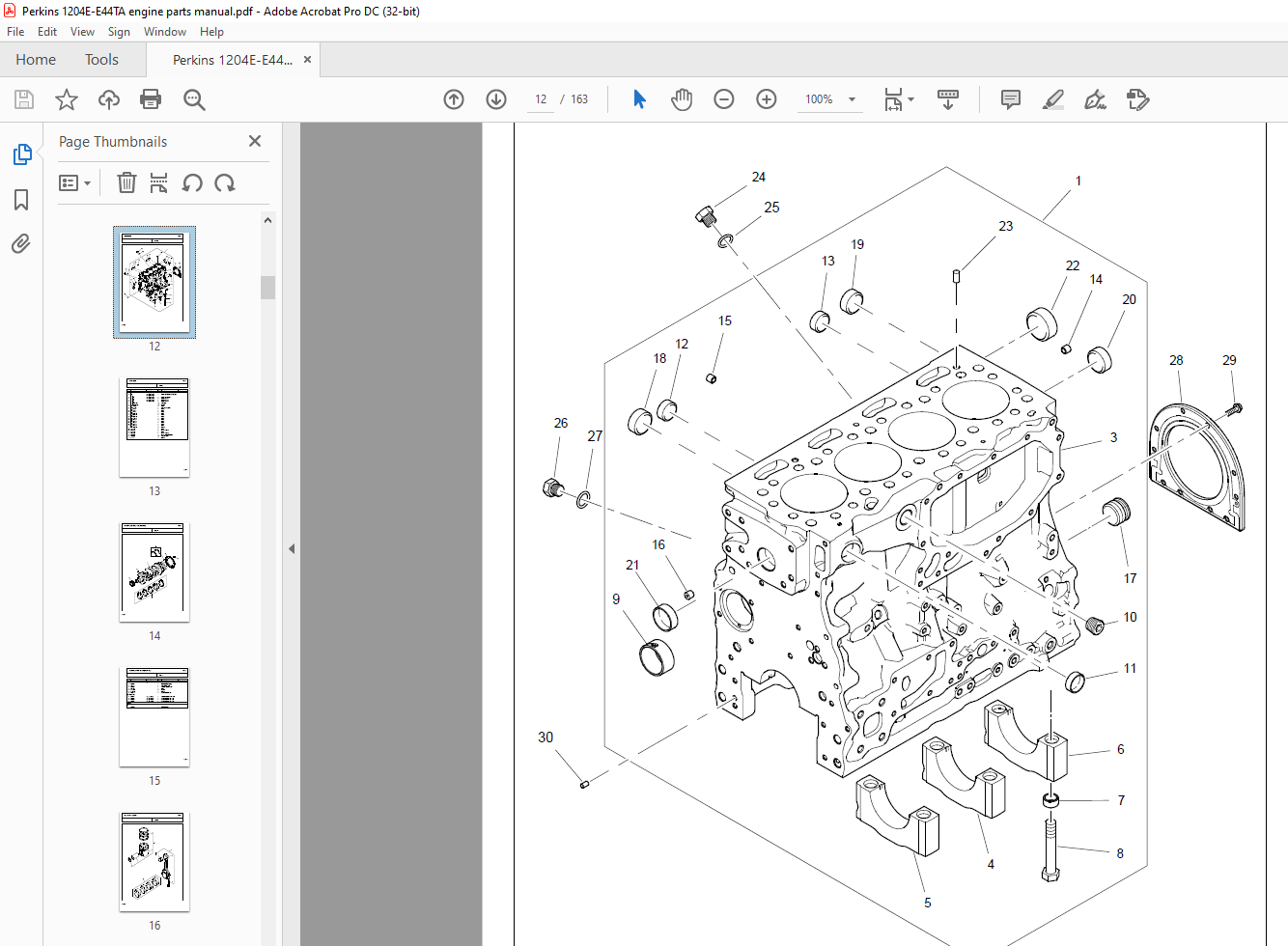Click the page number input field
Viewport: 1288px width, 946px height.
(x=541, y=99)
